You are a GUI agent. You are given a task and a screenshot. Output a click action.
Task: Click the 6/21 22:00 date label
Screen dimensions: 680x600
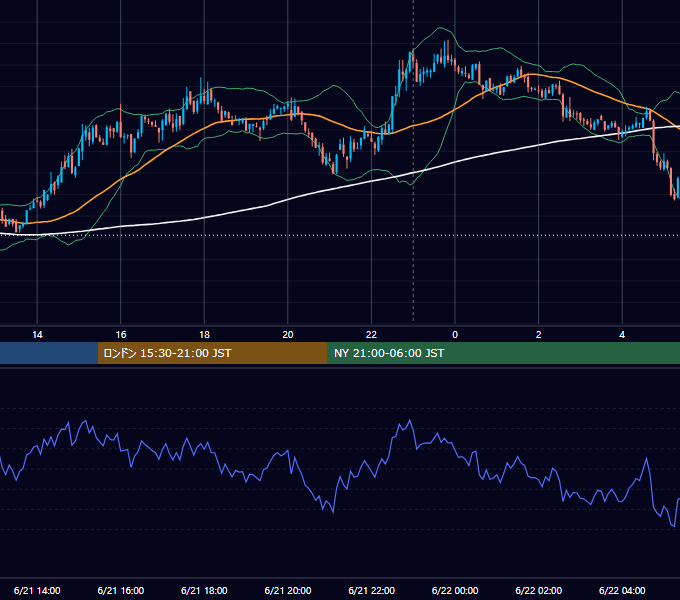(371, 590)
